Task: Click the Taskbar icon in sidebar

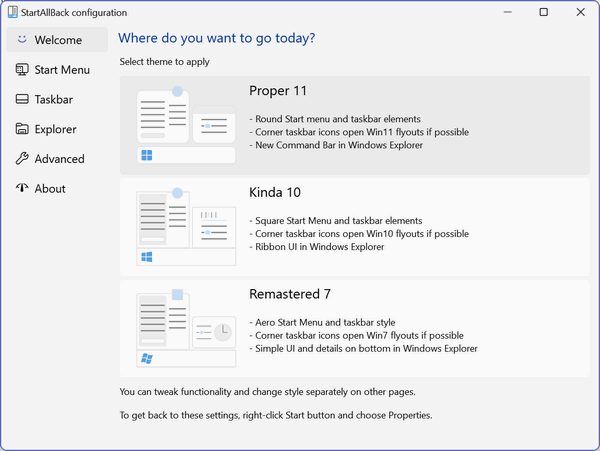Action: 22,99
